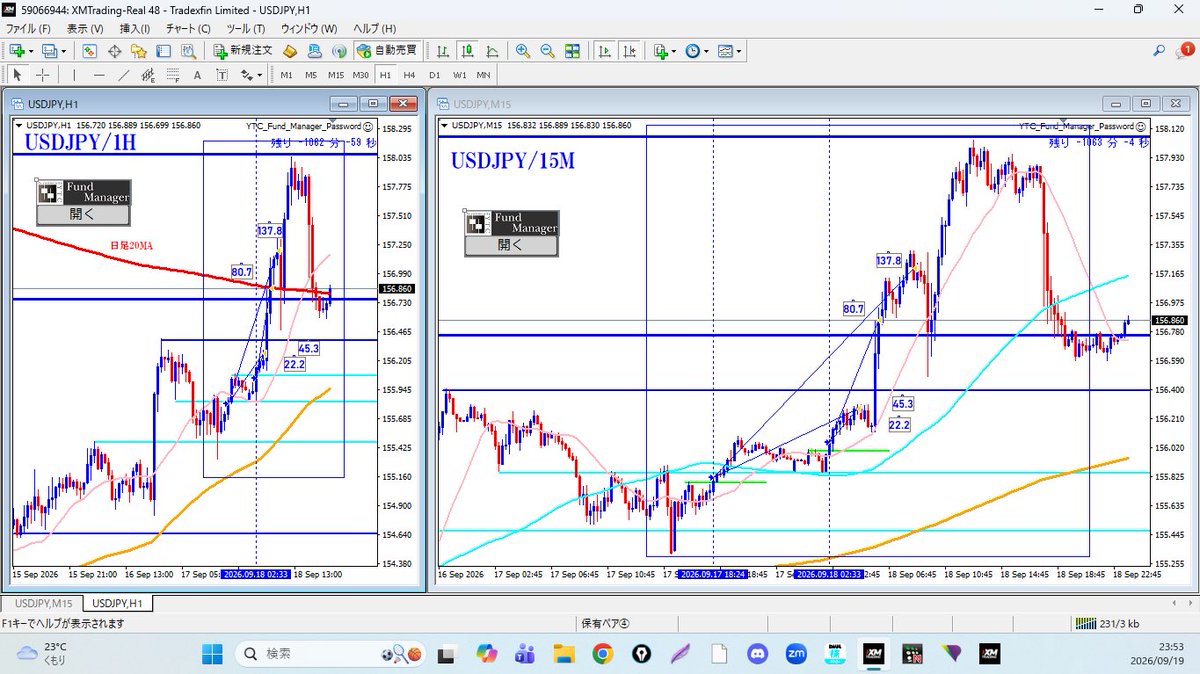Switch to candlestick chart display
1200x674 pixels.
tap(468, 50)
